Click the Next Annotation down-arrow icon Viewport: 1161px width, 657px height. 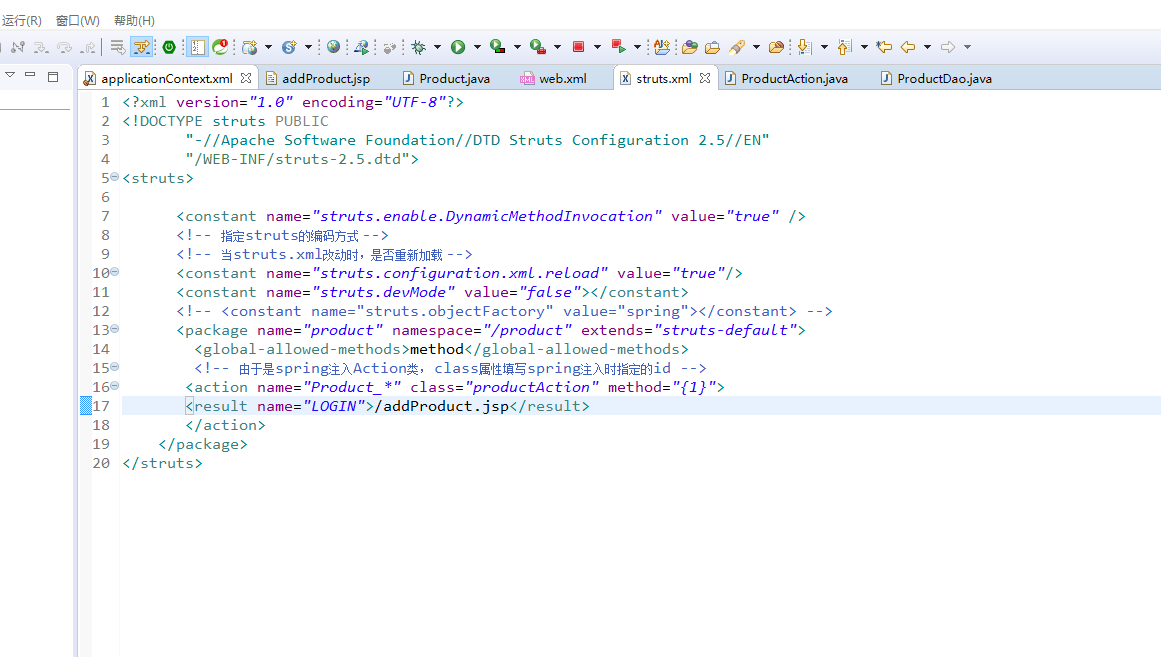pyautogui.click(x=804, y=47)
